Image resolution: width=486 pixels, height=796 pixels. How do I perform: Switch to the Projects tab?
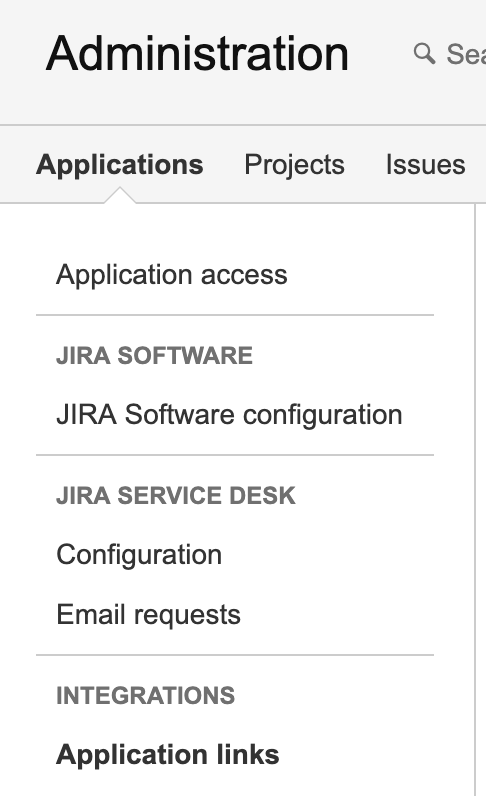point(295,164)
